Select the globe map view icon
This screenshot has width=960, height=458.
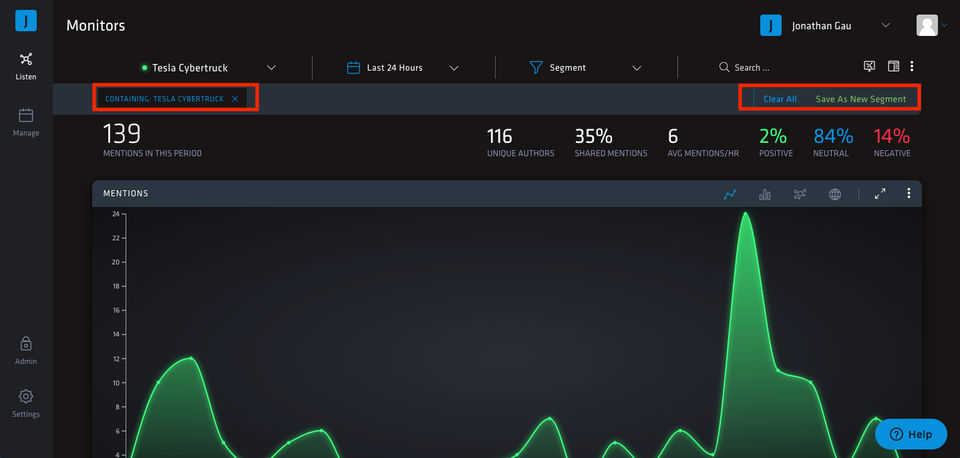835,194
